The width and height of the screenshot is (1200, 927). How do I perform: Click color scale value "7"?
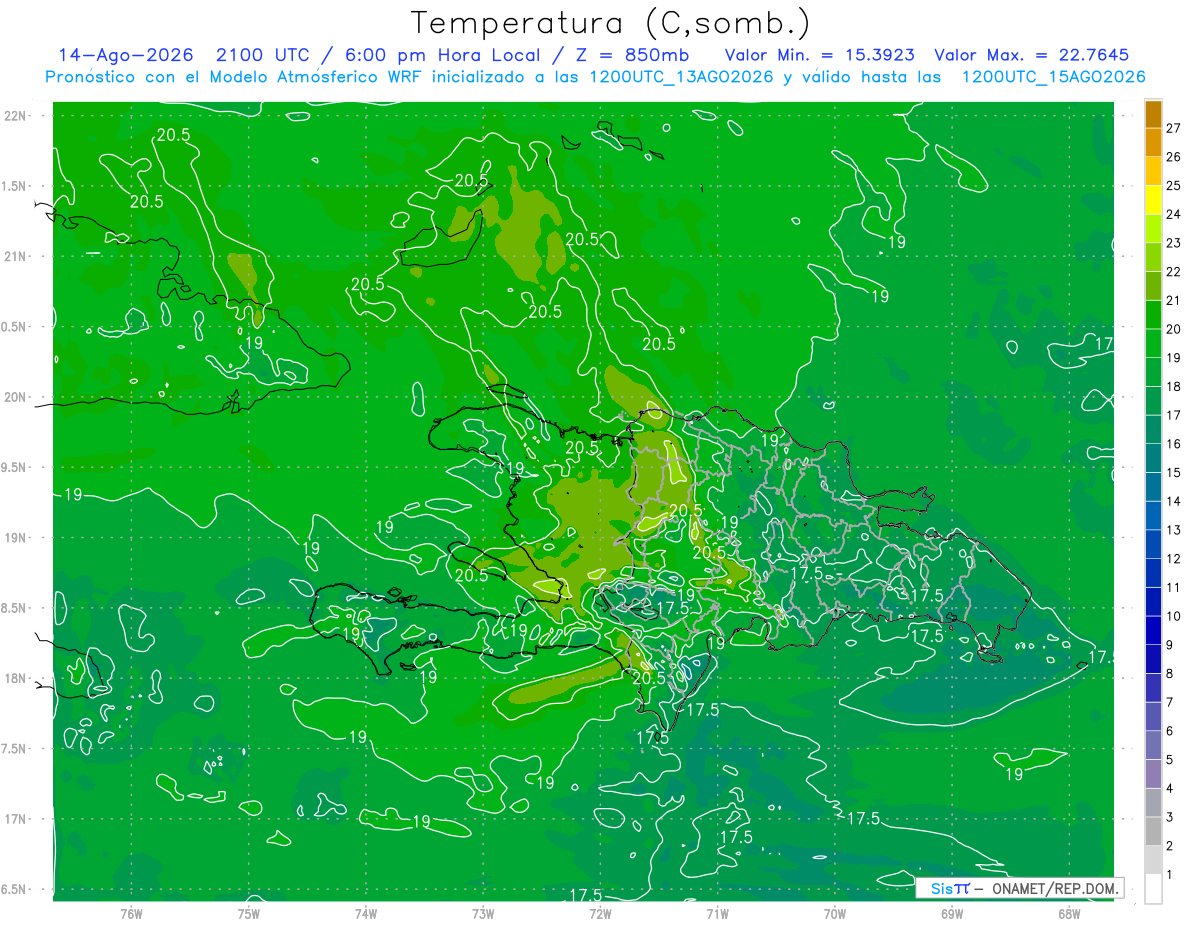pos(1171,702)
